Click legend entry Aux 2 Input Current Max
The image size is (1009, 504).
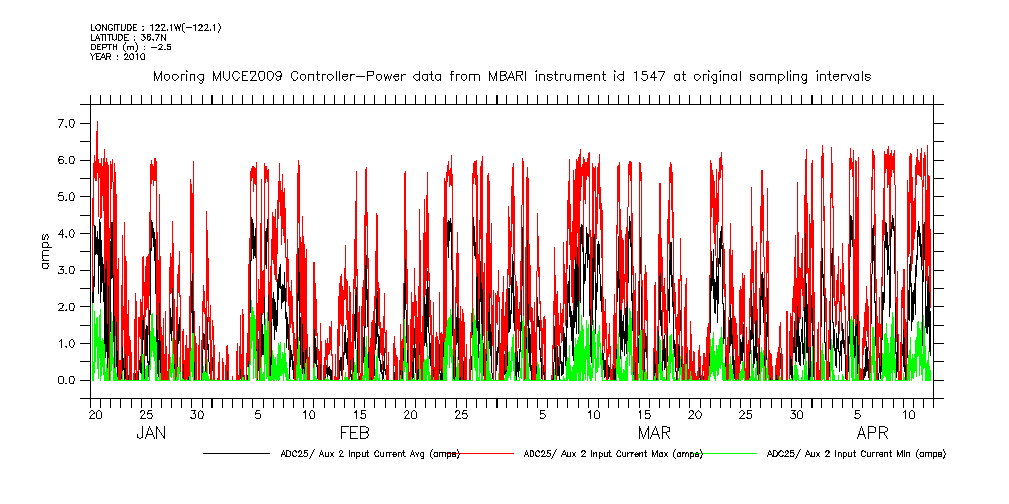pyautogui.click(x=612, y=454)
